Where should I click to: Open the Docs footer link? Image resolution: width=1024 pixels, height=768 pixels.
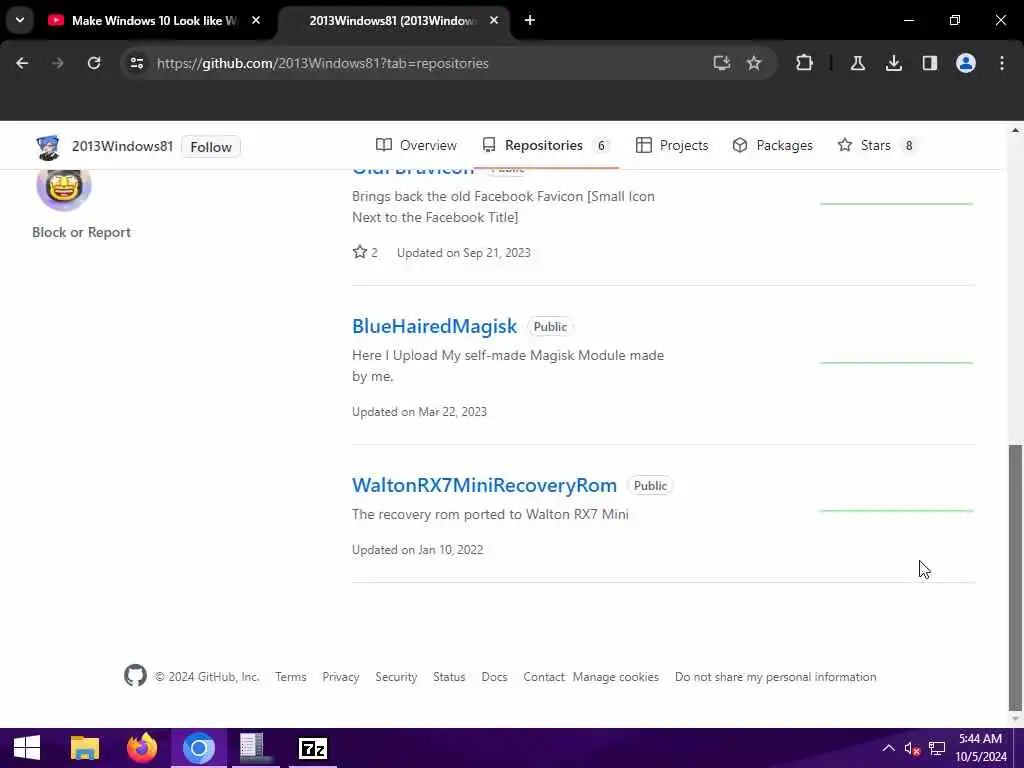(x=494, y=677)
